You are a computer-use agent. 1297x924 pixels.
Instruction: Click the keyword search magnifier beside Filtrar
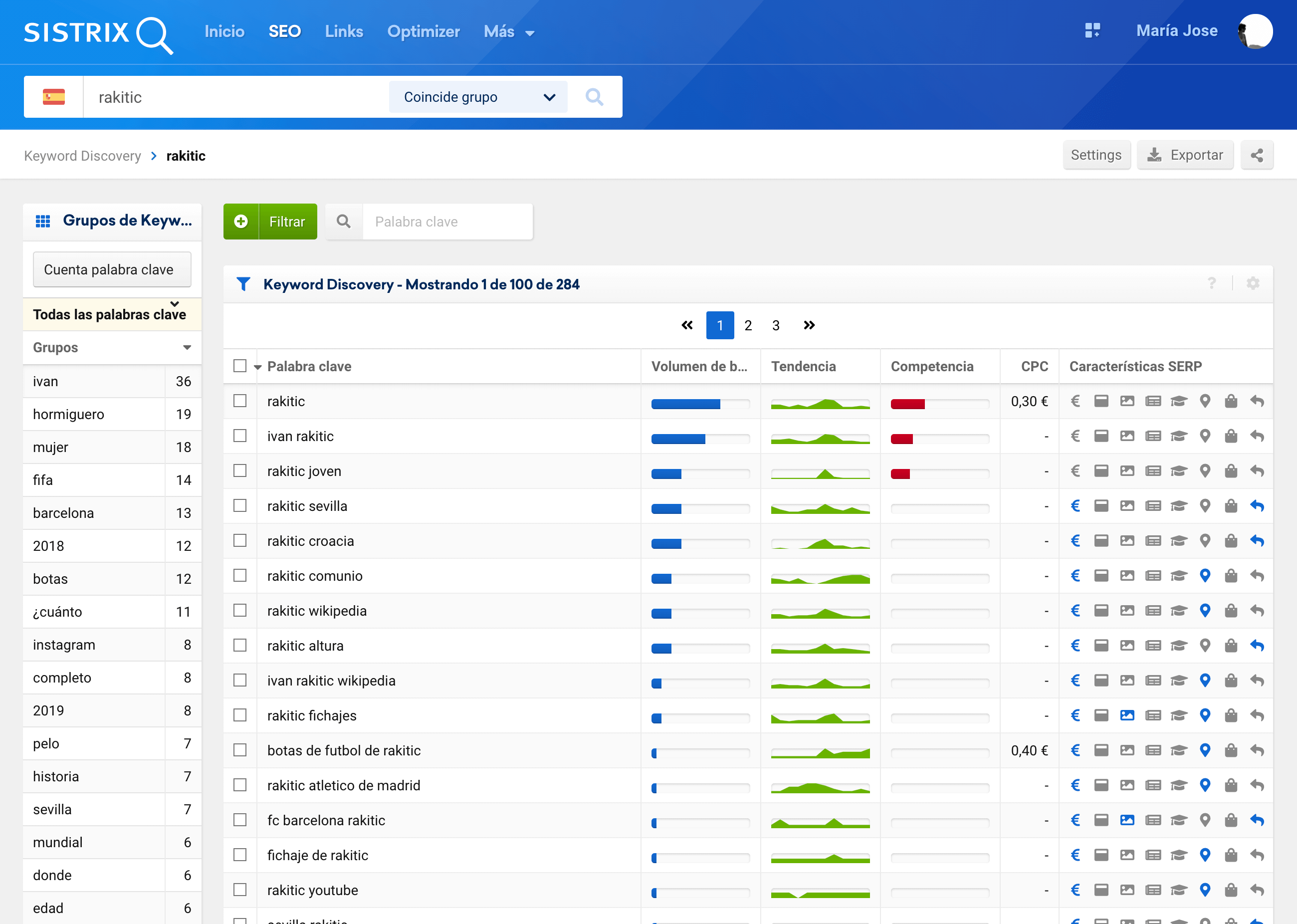(344, 222)
